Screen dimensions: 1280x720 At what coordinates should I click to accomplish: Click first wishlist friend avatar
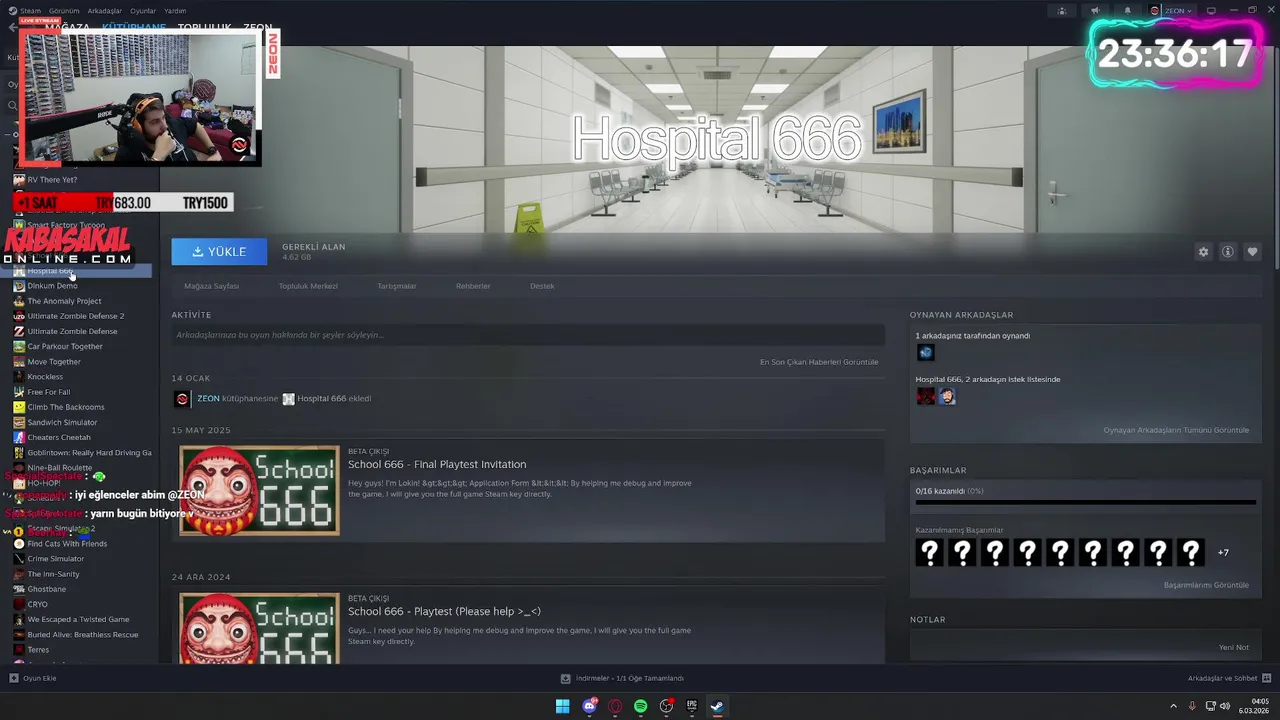coord(925,396)
